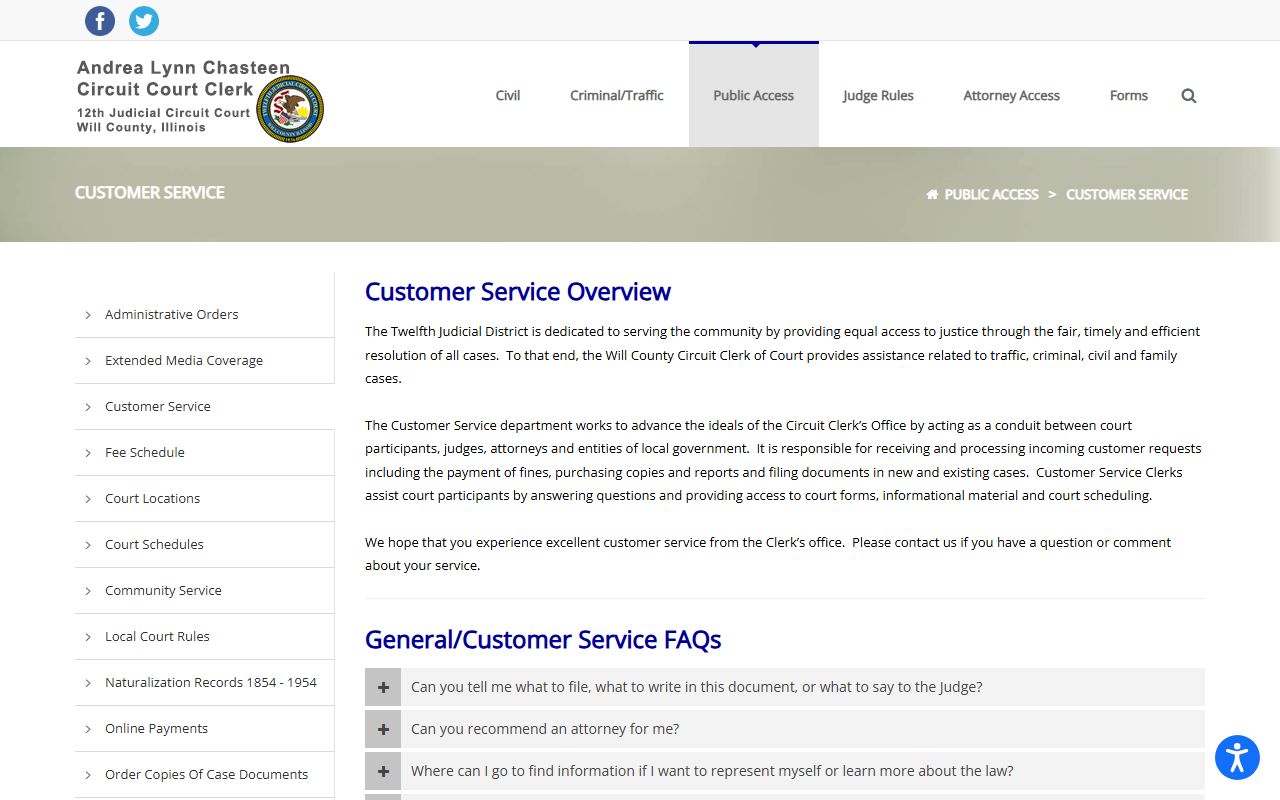
Task: Click the Customer Service Overview heading
Action: coord(518,292)
